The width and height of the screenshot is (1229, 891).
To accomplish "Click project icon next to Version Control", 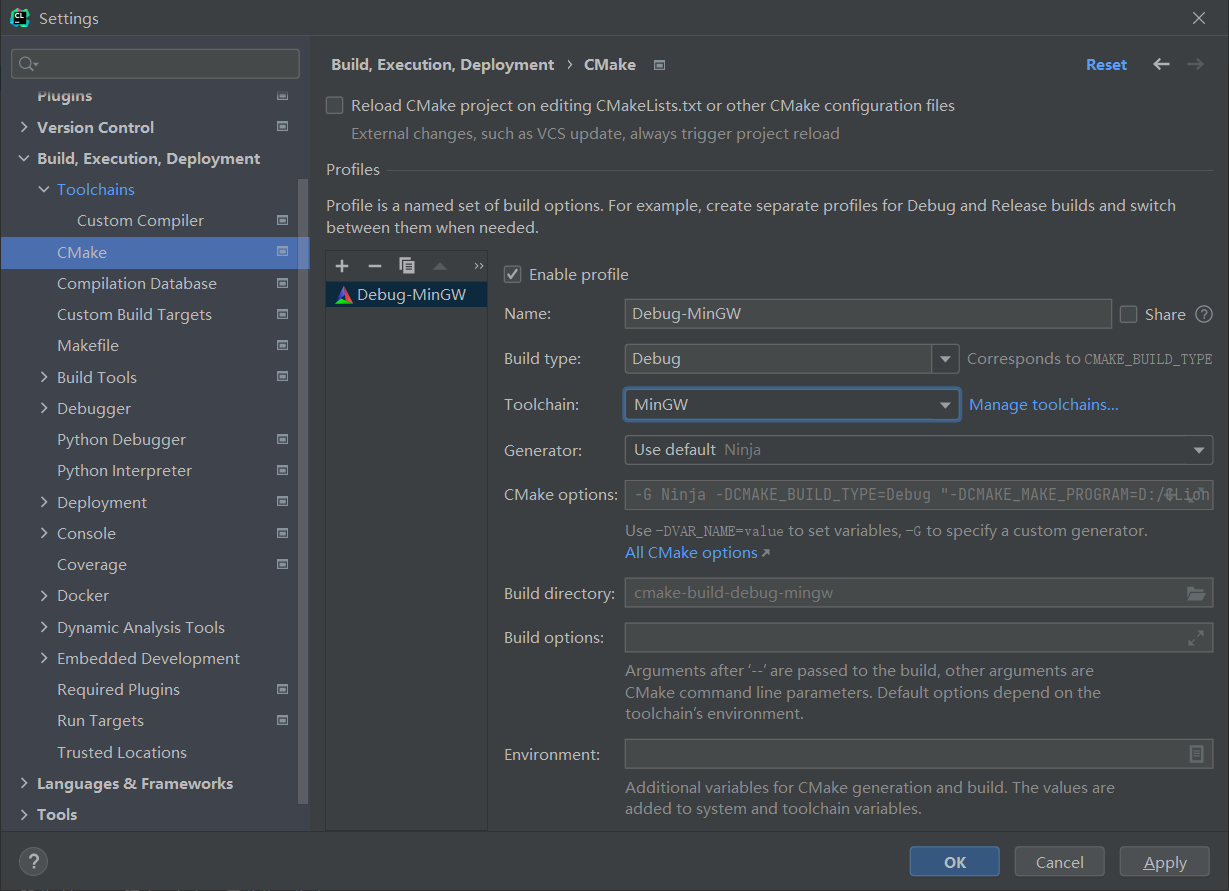I will click(282, 127).
